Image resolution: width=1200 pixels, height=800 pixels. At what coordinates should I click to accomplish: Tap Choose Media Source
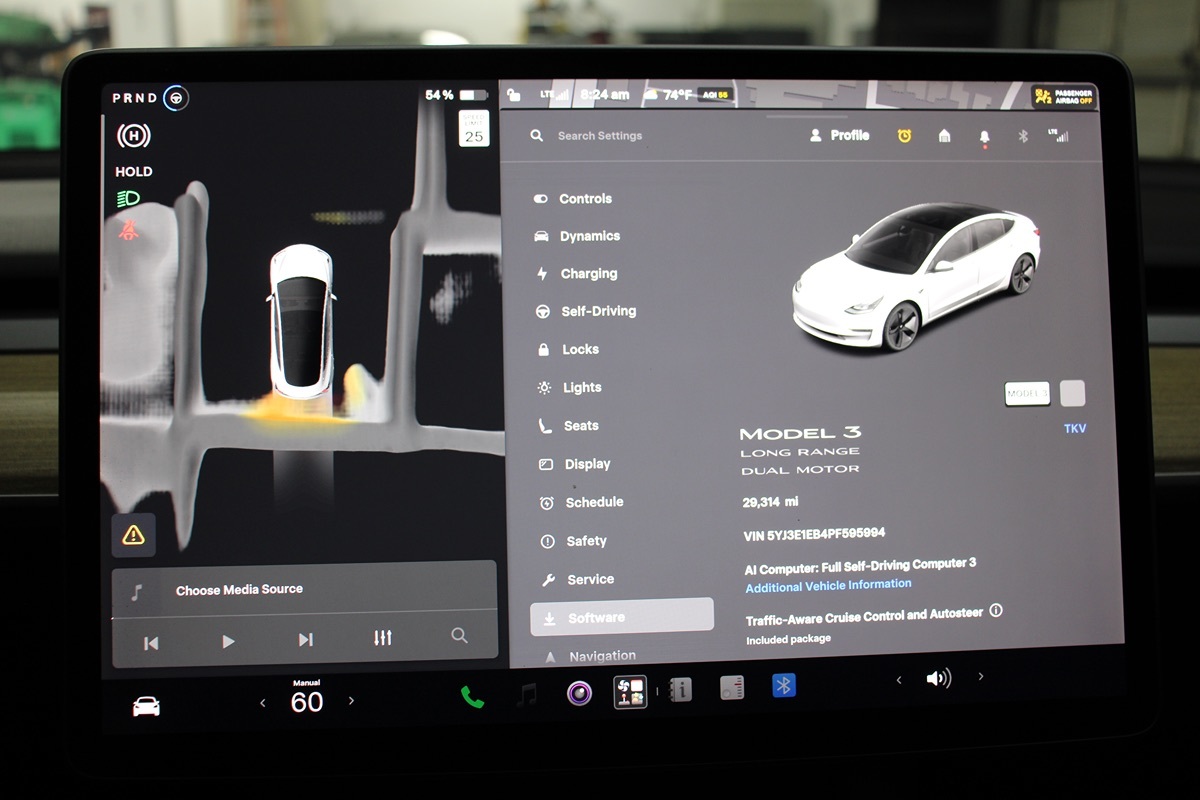tap(239, 590)
